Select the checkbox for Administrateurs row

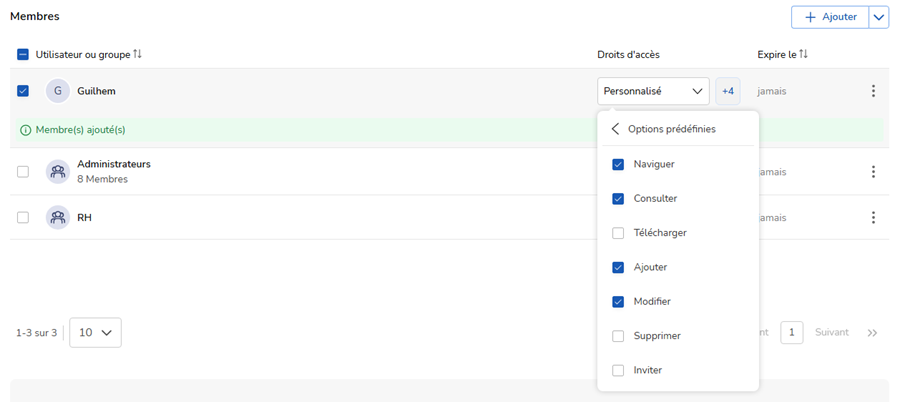click(23, 172)
